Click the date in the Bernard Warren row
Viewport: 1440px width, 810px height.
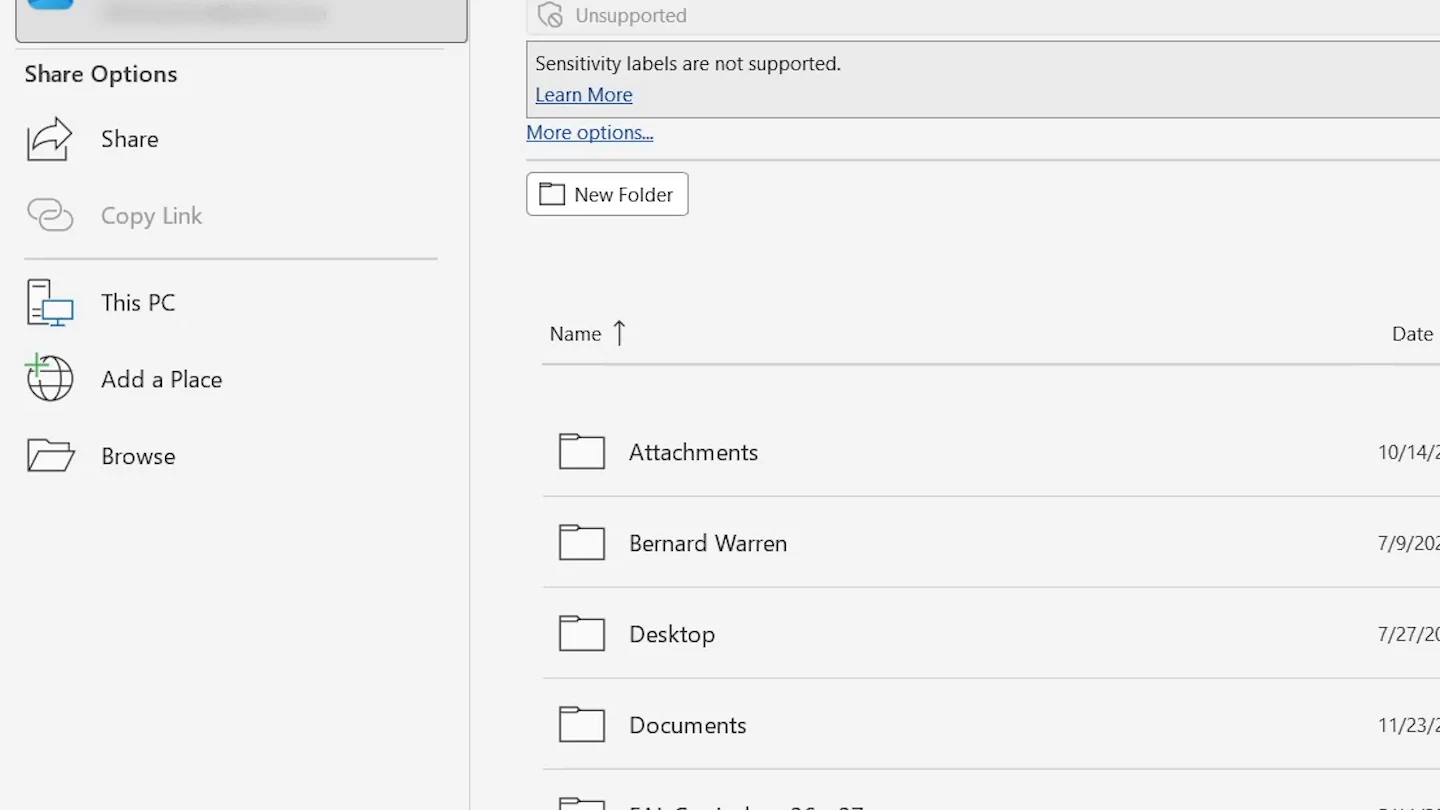tap(1409, 543)
